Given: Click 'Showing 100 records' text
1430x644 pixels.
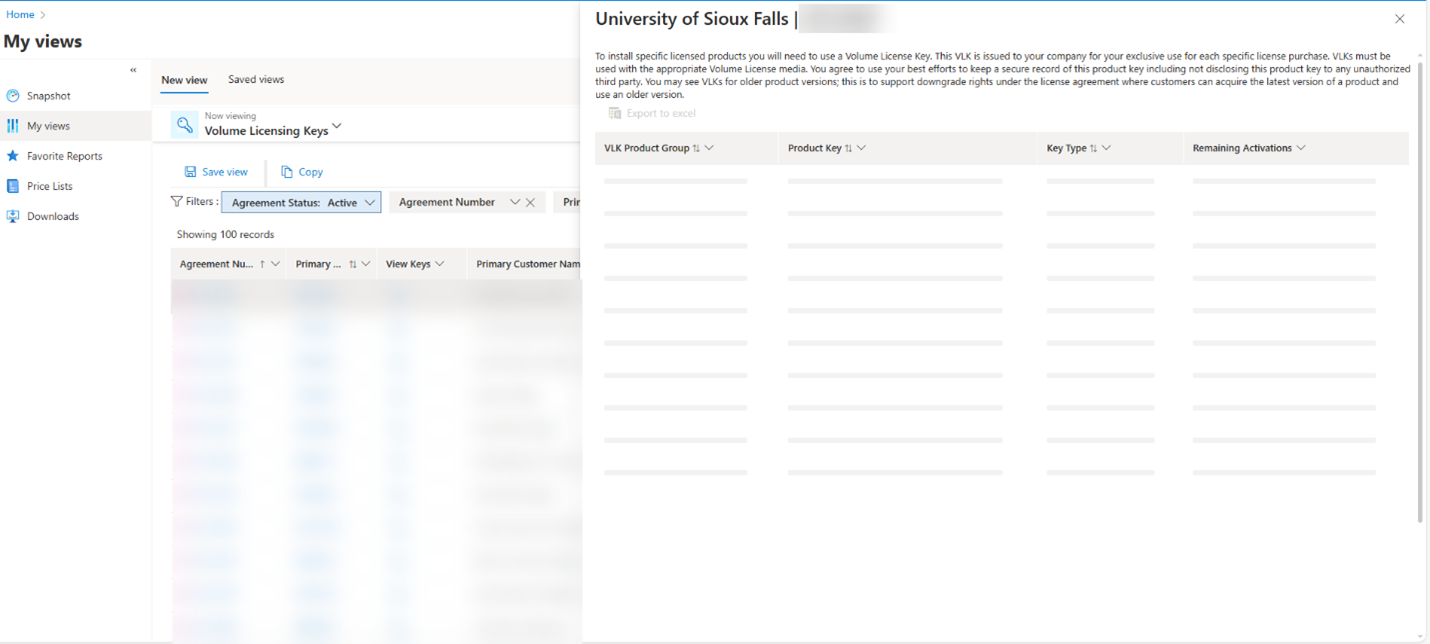Looking at the screenshot, I should (225, 234).
